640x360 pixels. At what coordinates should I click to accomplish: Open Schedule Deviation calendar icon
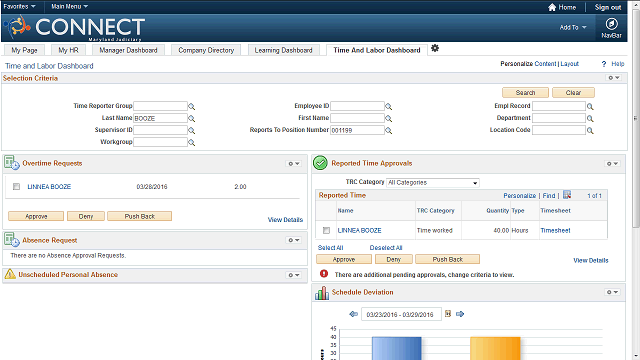point(448,313)
